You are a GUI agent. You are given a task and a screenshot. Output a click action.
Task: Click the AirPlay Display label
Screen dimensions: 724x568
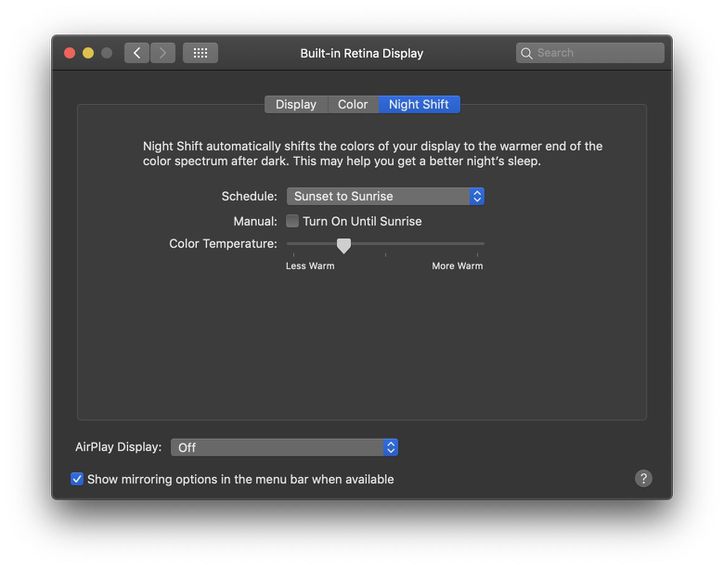point(119,447)
